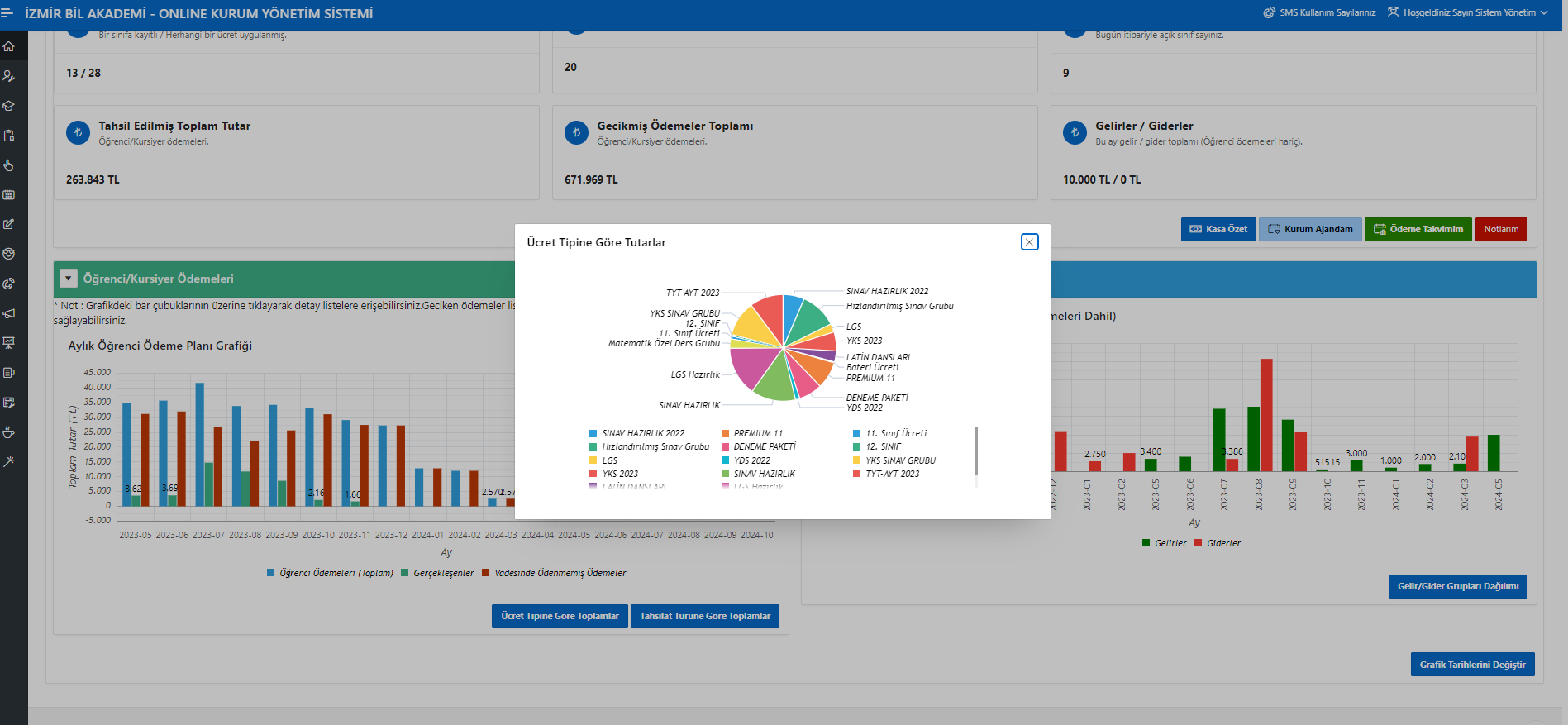Open SMS Kullanım Sayılarınız in the header
This screenshot has height=725, width=1568.
click(x=1319, y=12)
